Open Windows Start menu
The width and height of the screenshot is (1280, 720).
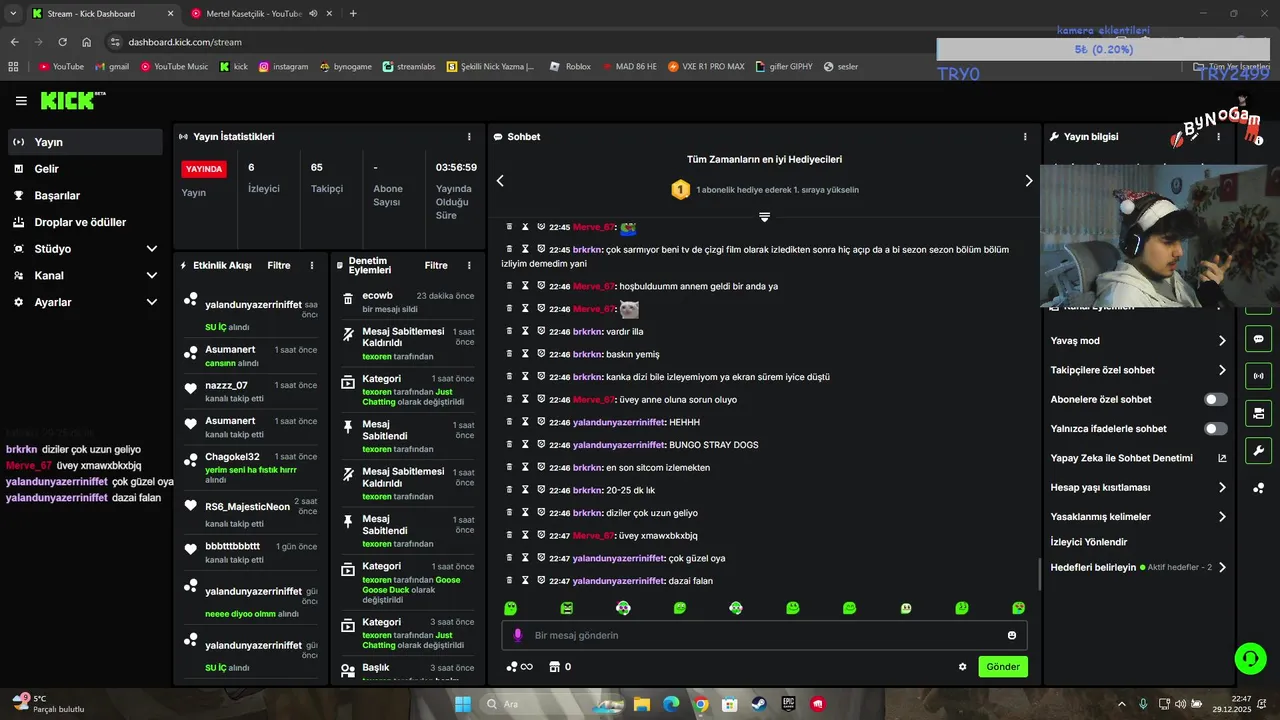pyautogui.click(x=463, y=704)
